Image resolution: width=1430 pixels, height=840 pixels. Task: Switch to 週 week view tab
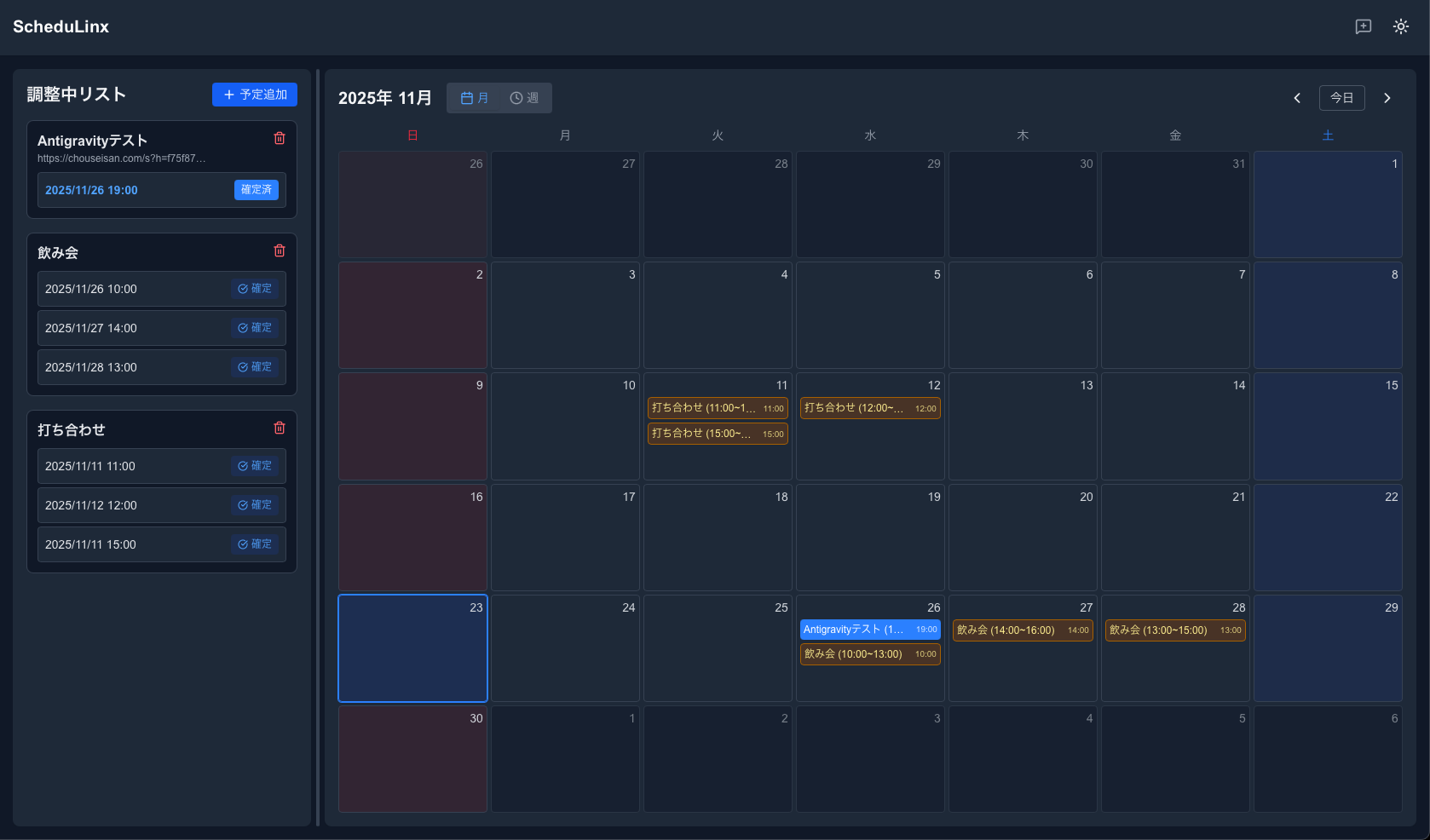coord(524,98)
